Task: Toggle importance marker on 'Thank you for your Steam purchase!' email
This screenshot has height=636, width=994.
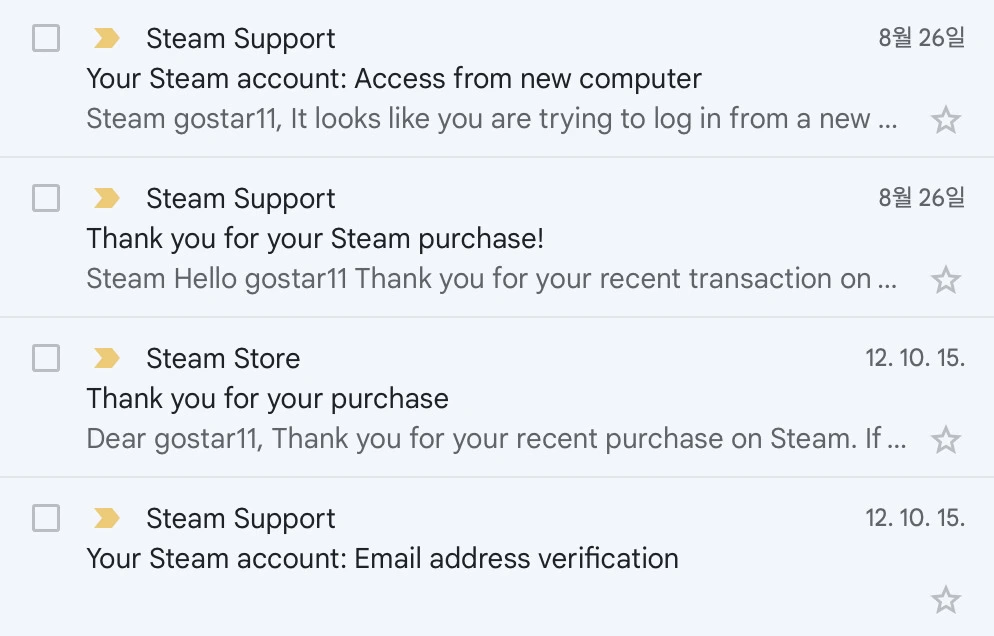Action: tap(106, 199)
